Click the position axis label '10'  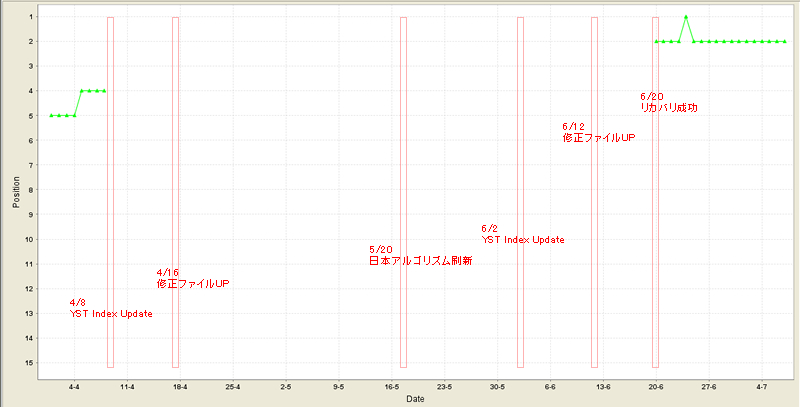(29, 239)
